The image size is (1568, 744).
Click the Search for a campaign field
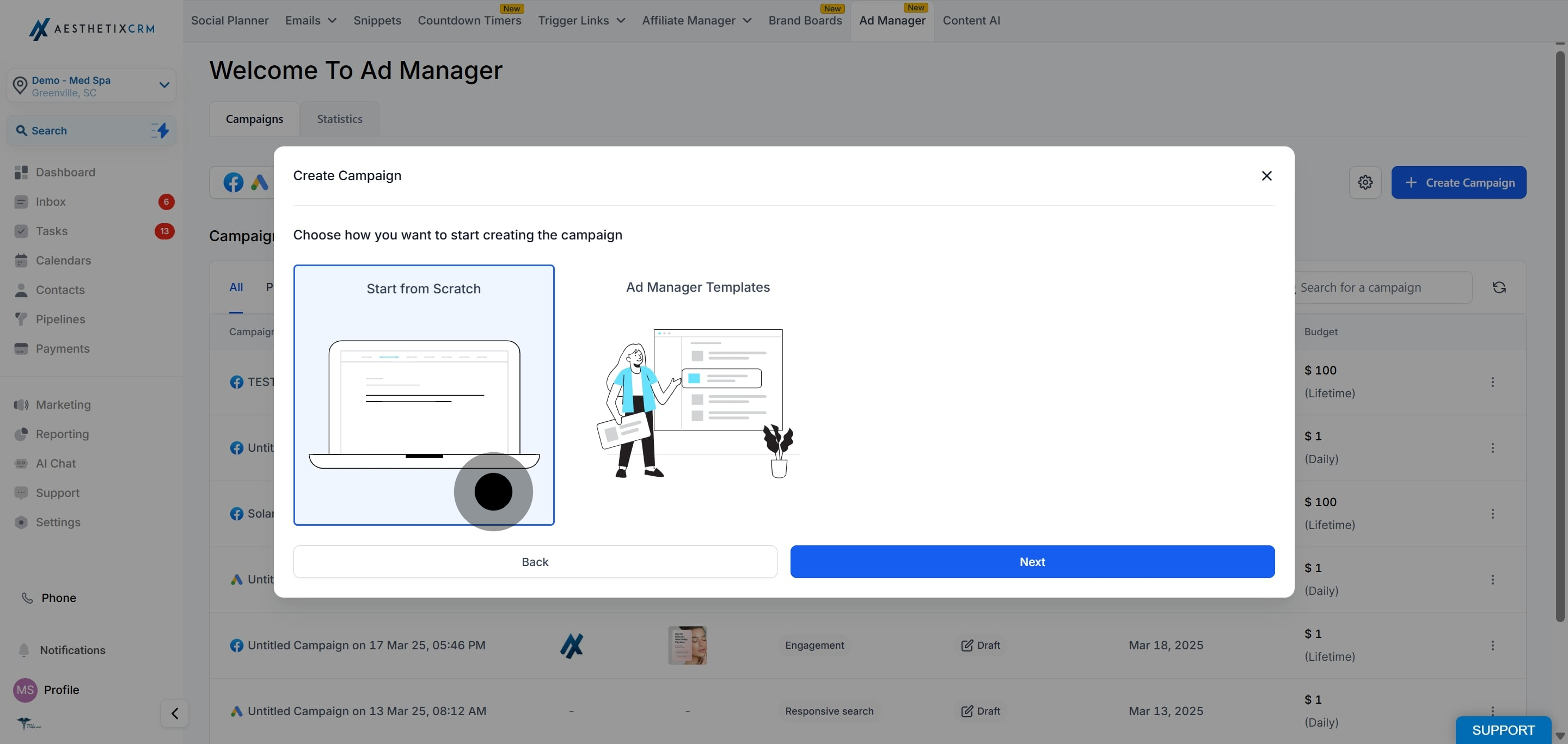[1381, 288]
